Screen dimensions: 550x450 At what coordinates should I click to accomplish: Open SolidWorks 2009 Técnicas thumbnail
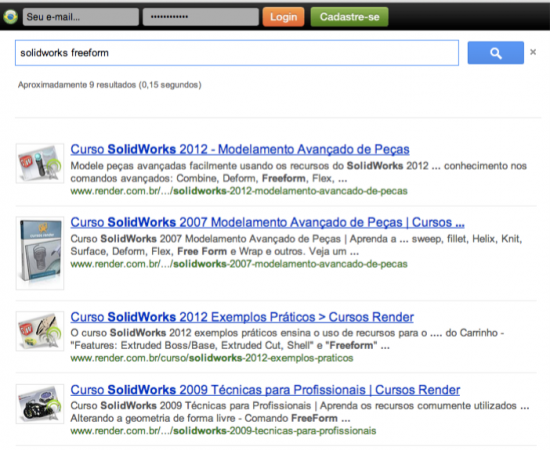tap(40, 404)
